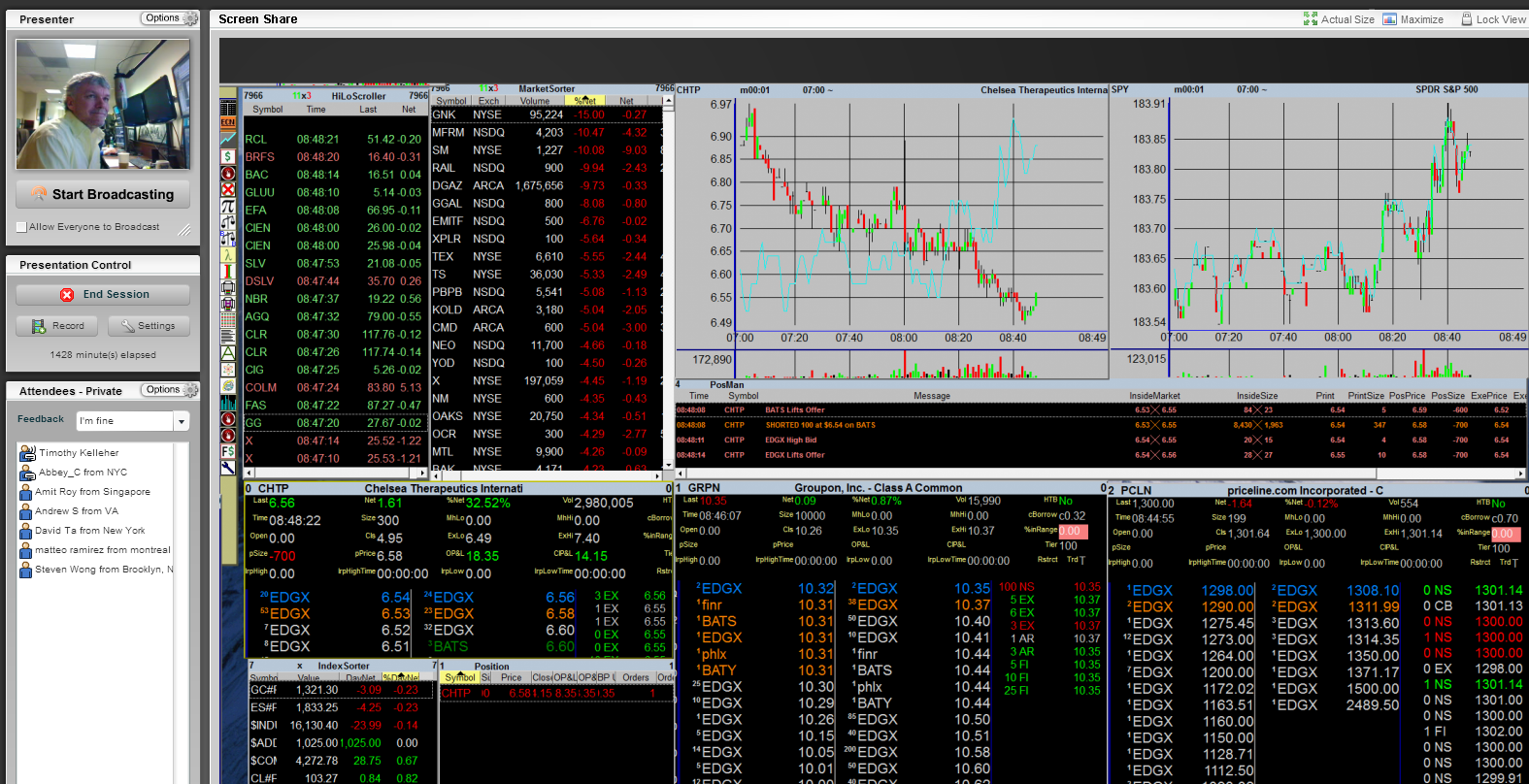The height and width of the screenshot is (784, 1529).
Task: Click the text lines toolbar icon
Action: (x=228, y=336)
